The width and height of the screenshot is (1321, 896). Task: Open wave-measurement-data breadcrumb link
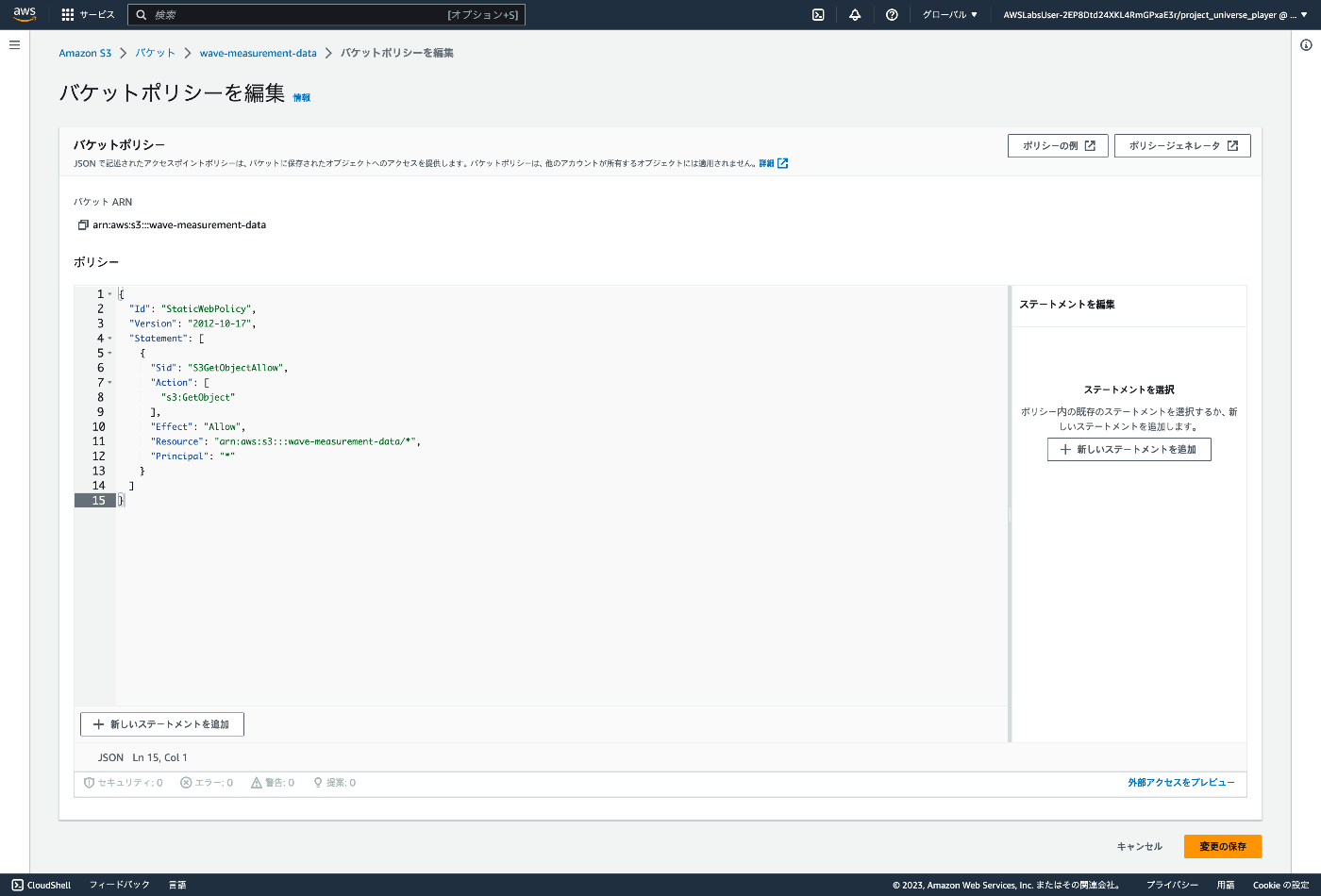coord(258,53)
